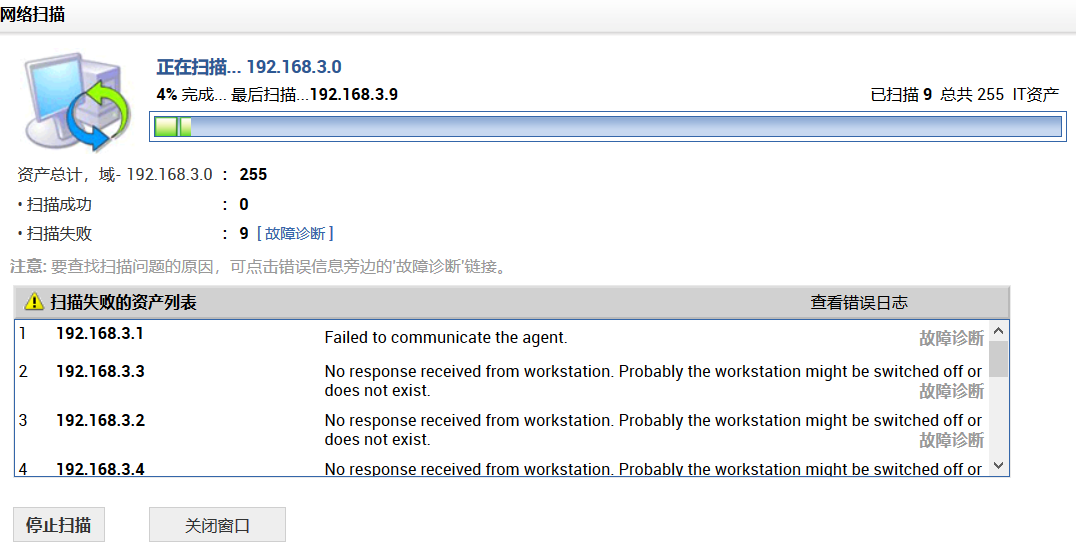Viewport: 1076px width, 547px height.
Task: Click the network scan computer icon
Action: coord(77,100)
